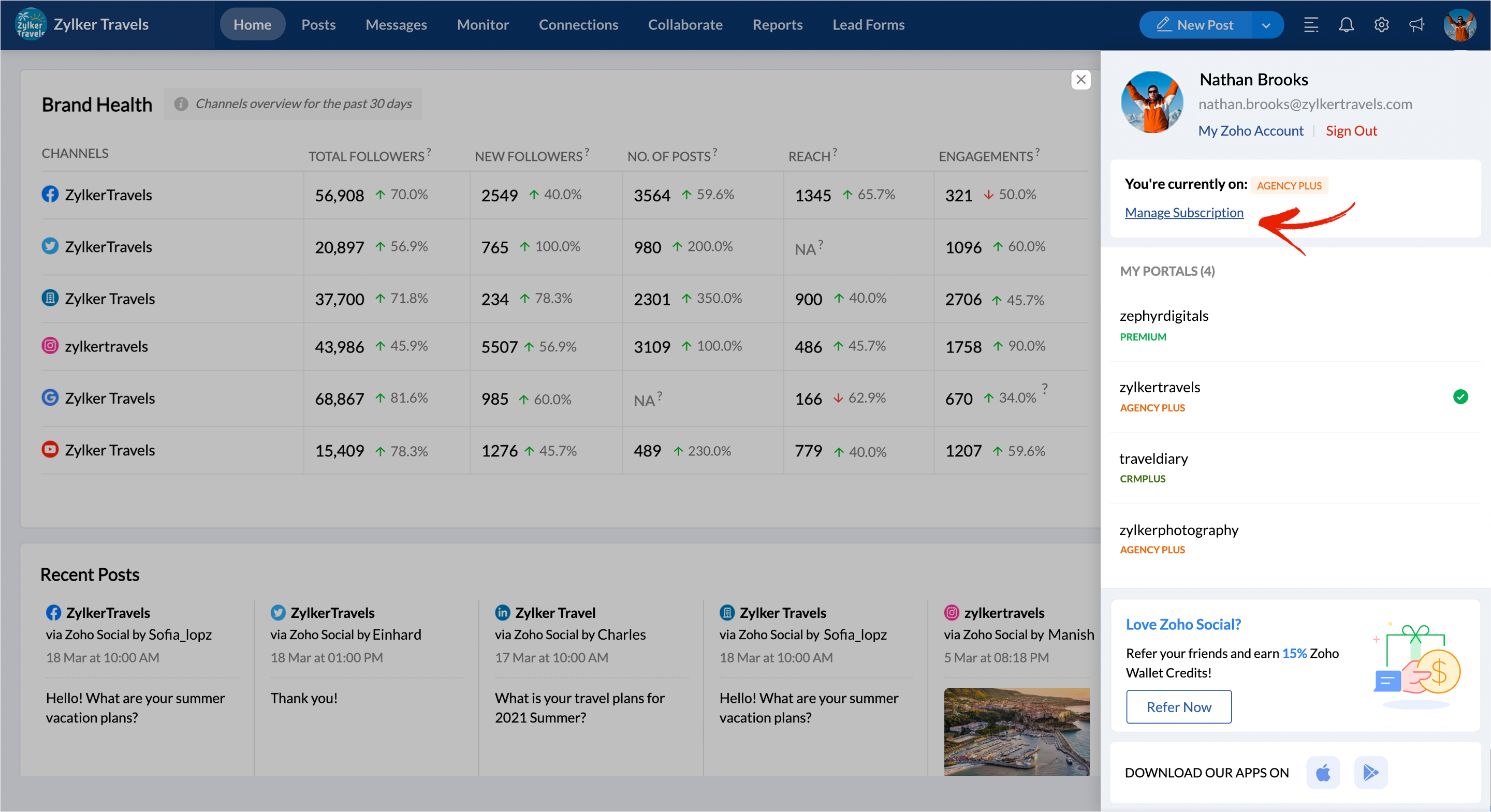The image size is (1491, 812).
Task: Click the Zylker Travels logo icon
Action: click(x=30, y=24)
